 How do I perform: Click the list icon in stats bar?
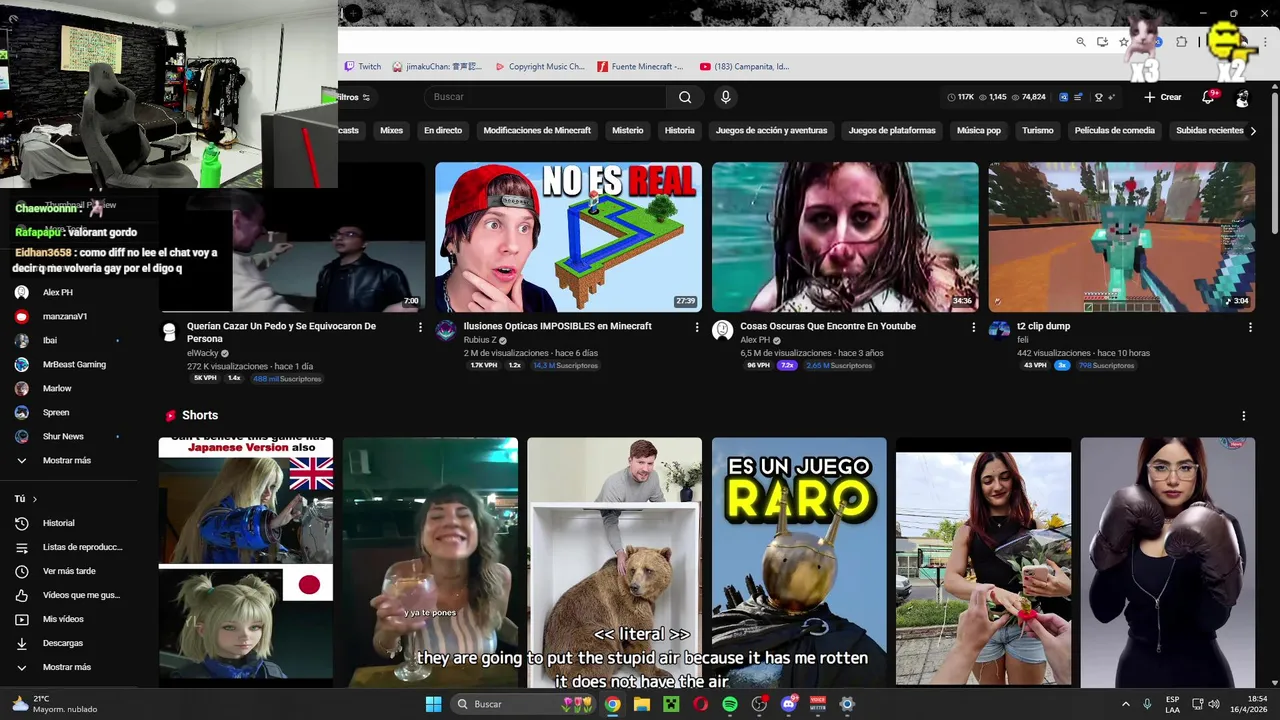[1080, 97]
